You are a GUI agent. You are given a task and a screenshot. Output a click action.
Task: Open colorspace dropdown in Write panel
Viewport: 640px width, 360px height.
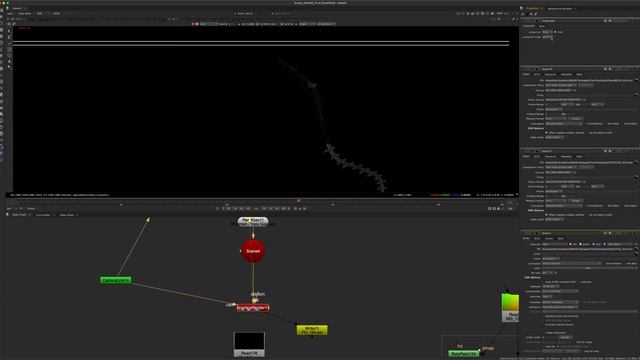point(572,263)
